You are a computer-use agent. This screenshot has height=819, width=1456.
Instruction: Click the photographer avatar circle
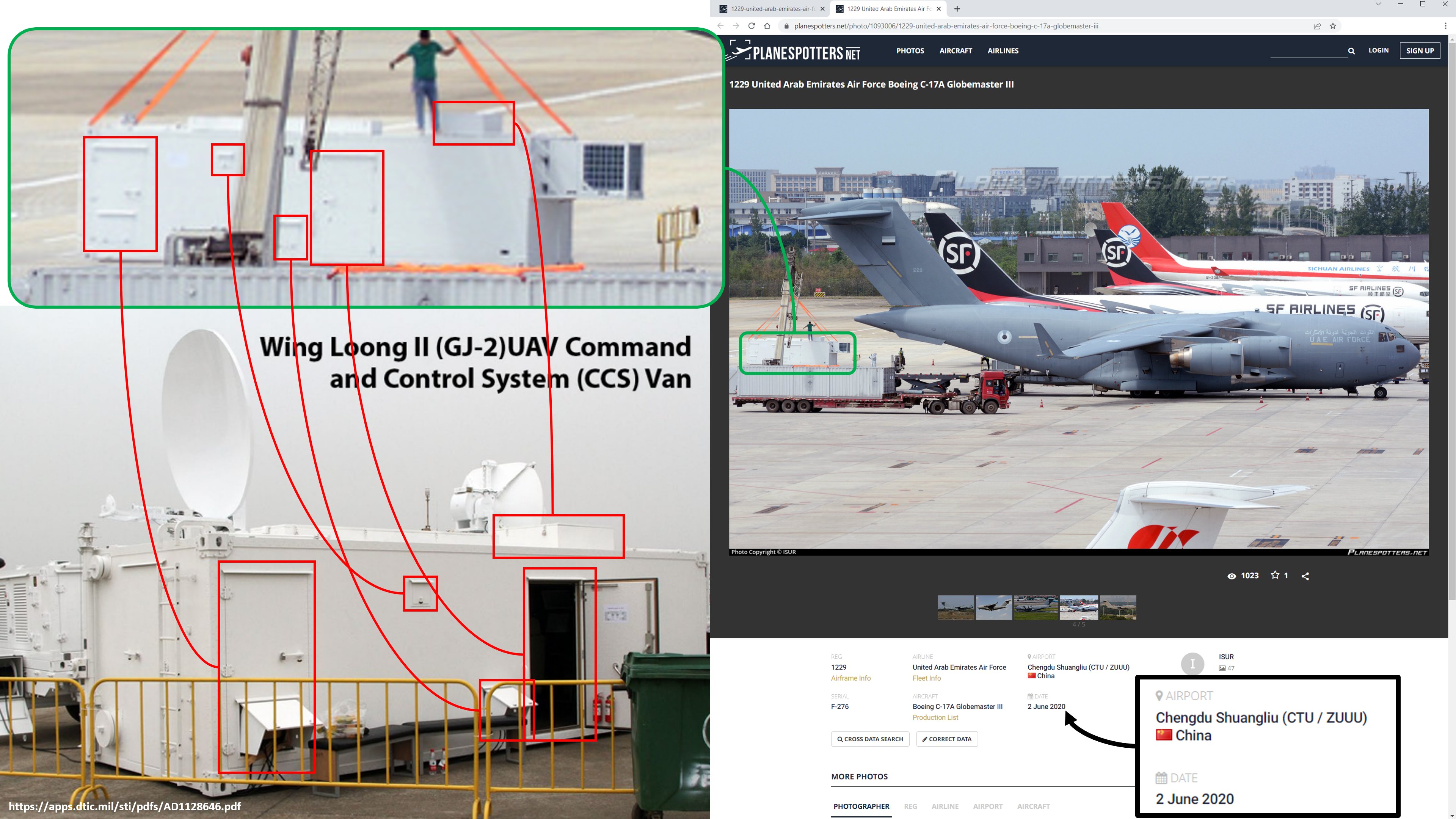point(1192,664)
